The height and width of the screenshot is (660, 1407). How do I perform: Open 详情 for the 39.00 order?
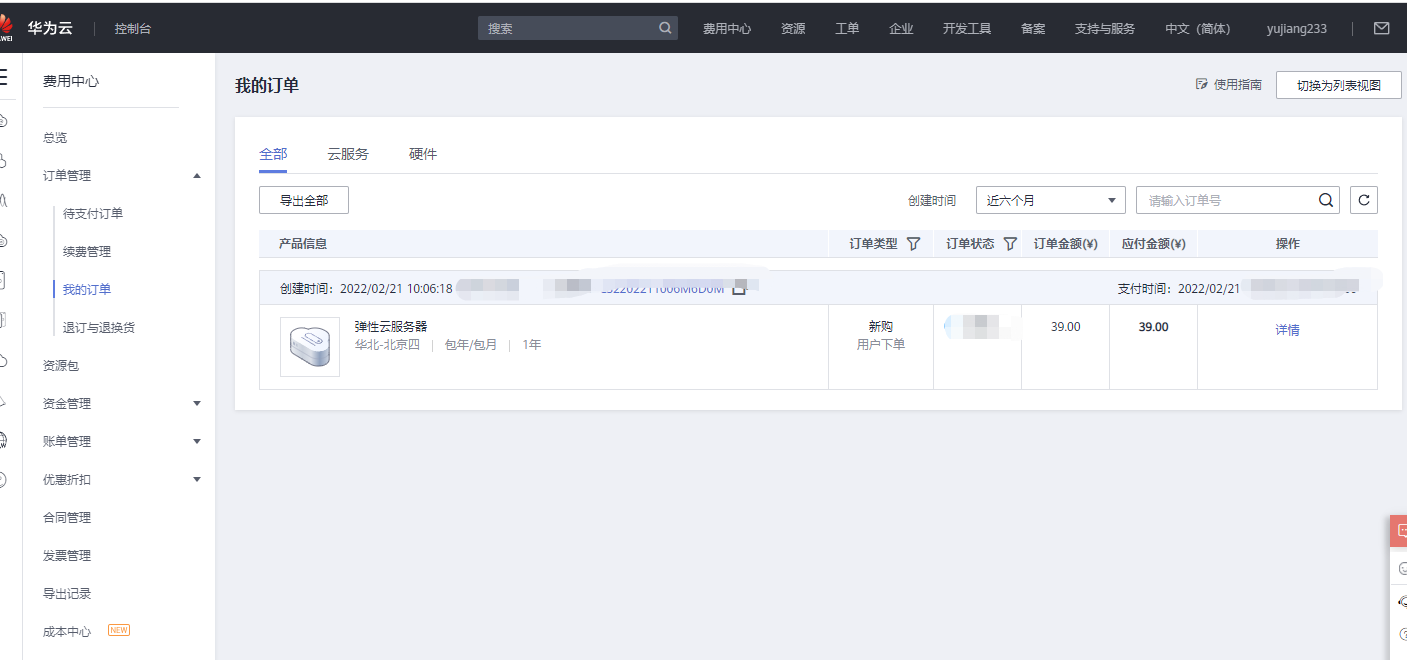pyautogui.click(x=1287, y=330)
